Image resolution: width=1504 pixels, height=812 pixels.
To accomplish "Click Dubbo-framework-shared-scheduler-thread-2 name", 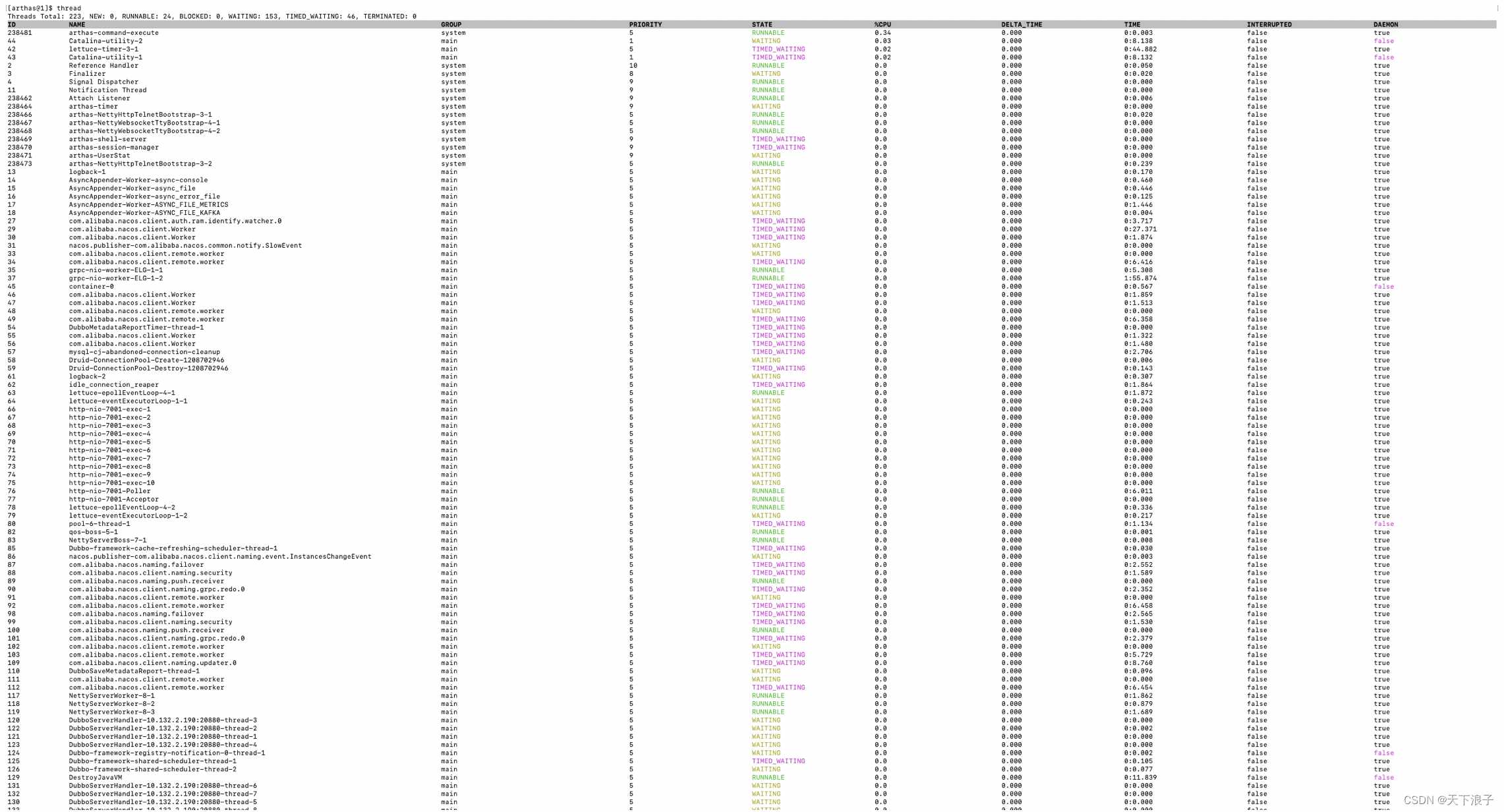I will click(152, 770).
